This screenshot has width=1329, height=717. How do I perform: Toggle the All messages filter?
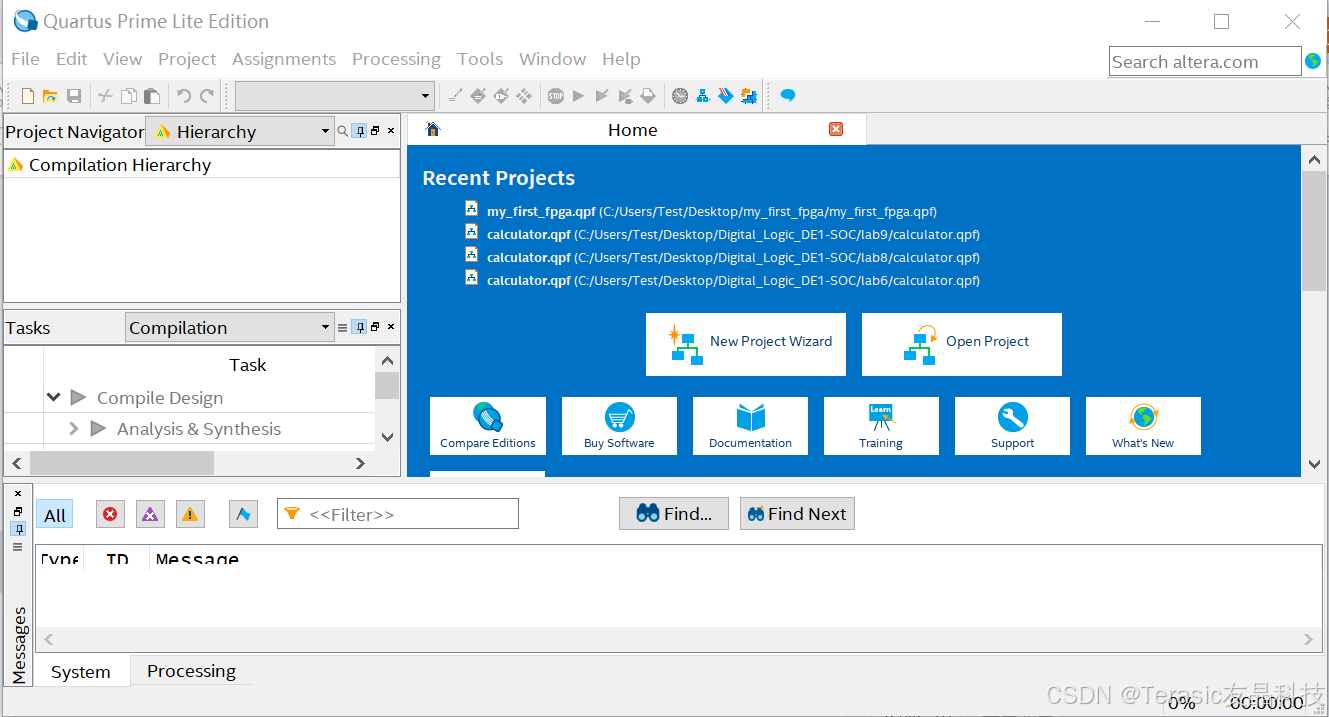55,515
